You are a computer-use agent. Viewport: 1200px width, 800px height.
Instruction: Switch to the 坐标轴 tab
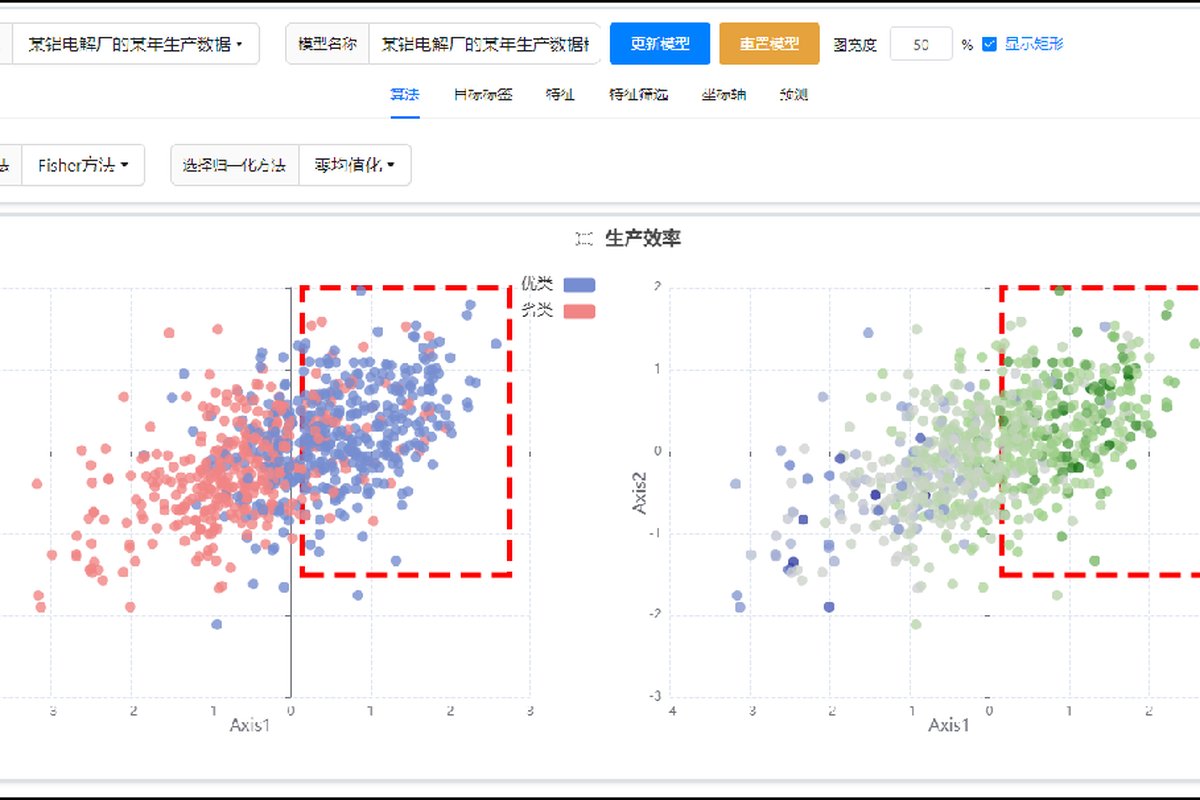pos(723,95)
